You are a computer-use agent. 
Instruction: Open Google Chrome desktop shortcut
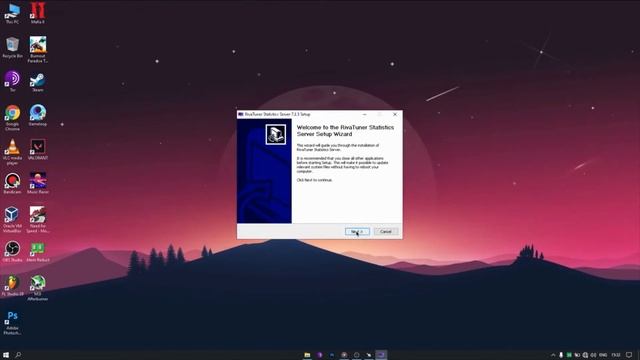click(12, 118)
